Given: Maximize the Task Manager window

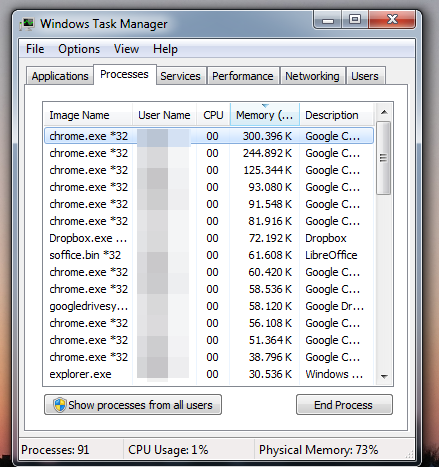Looking at the screenshot, I should coord(355,19).
